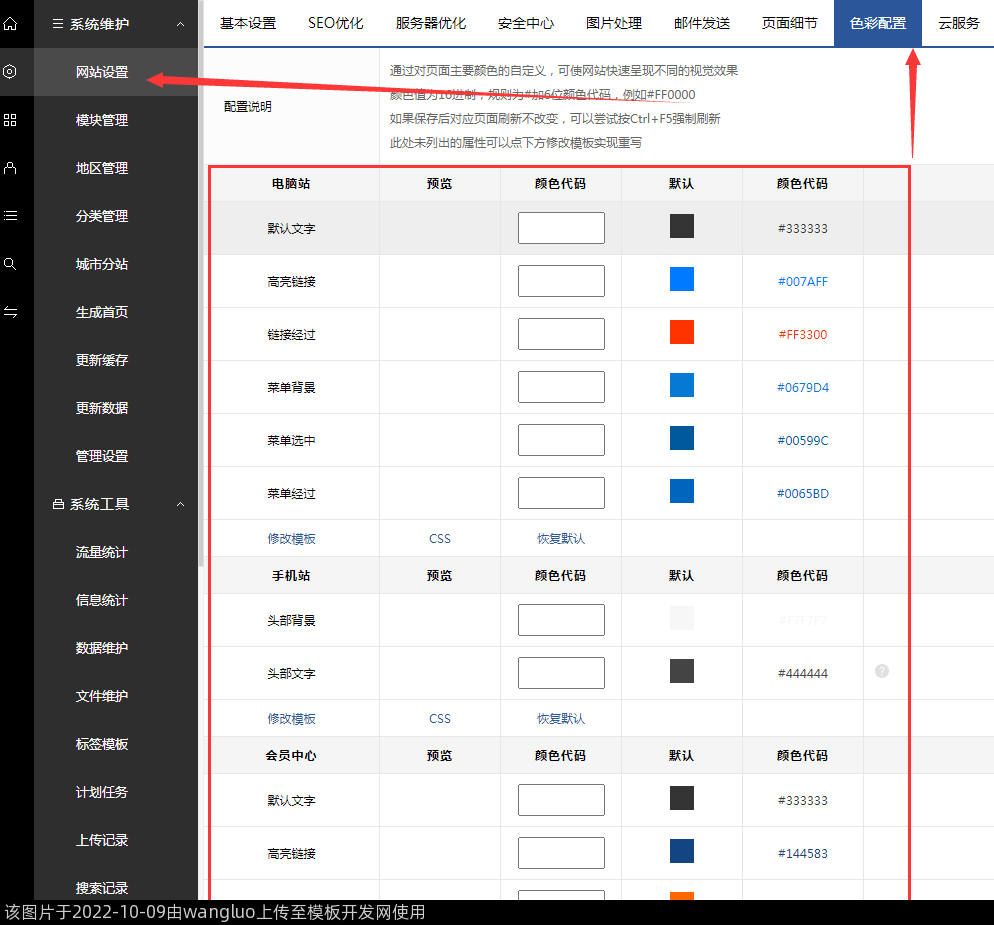Open 模块管理 in the sidebar menu

coord(102,120)
